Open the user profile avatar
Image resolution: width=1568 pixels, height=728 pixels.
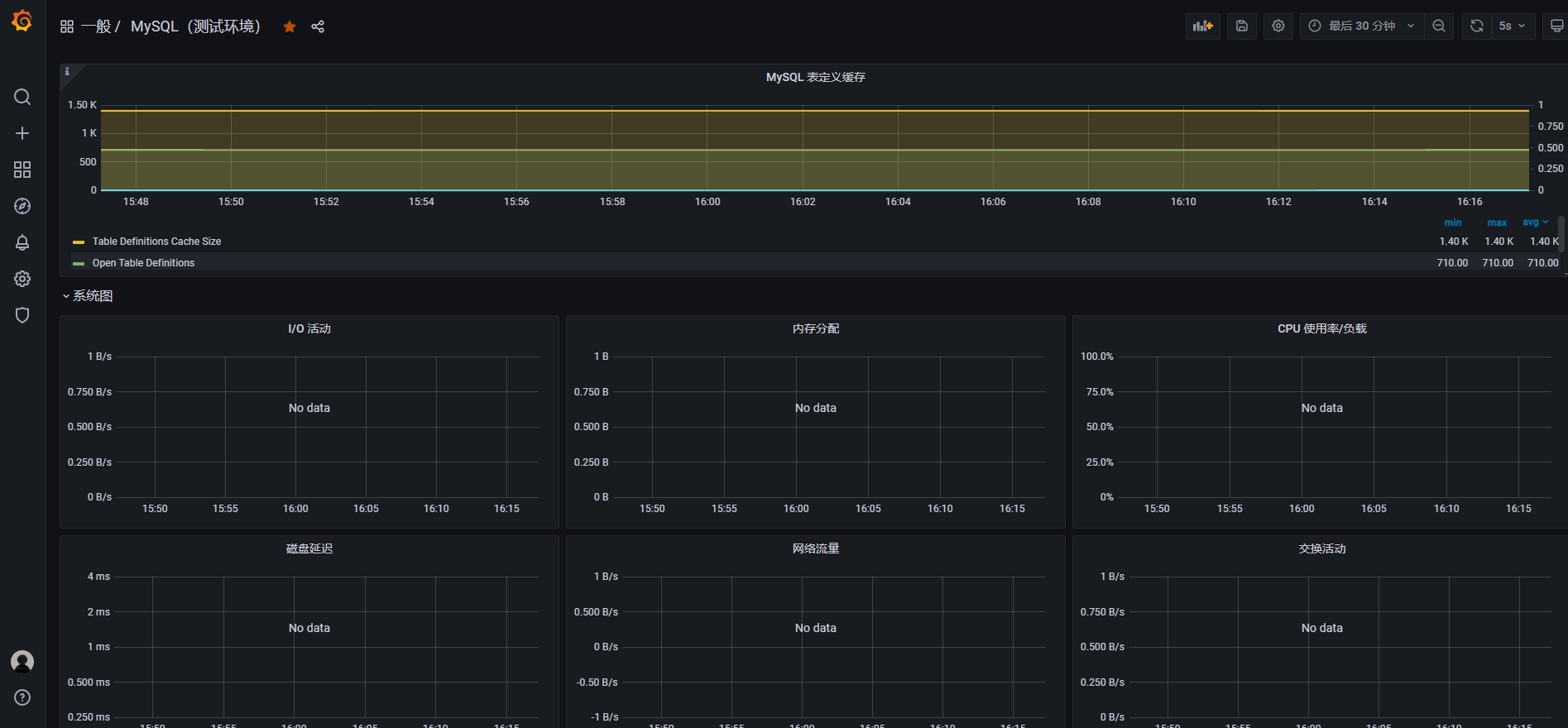22,661
